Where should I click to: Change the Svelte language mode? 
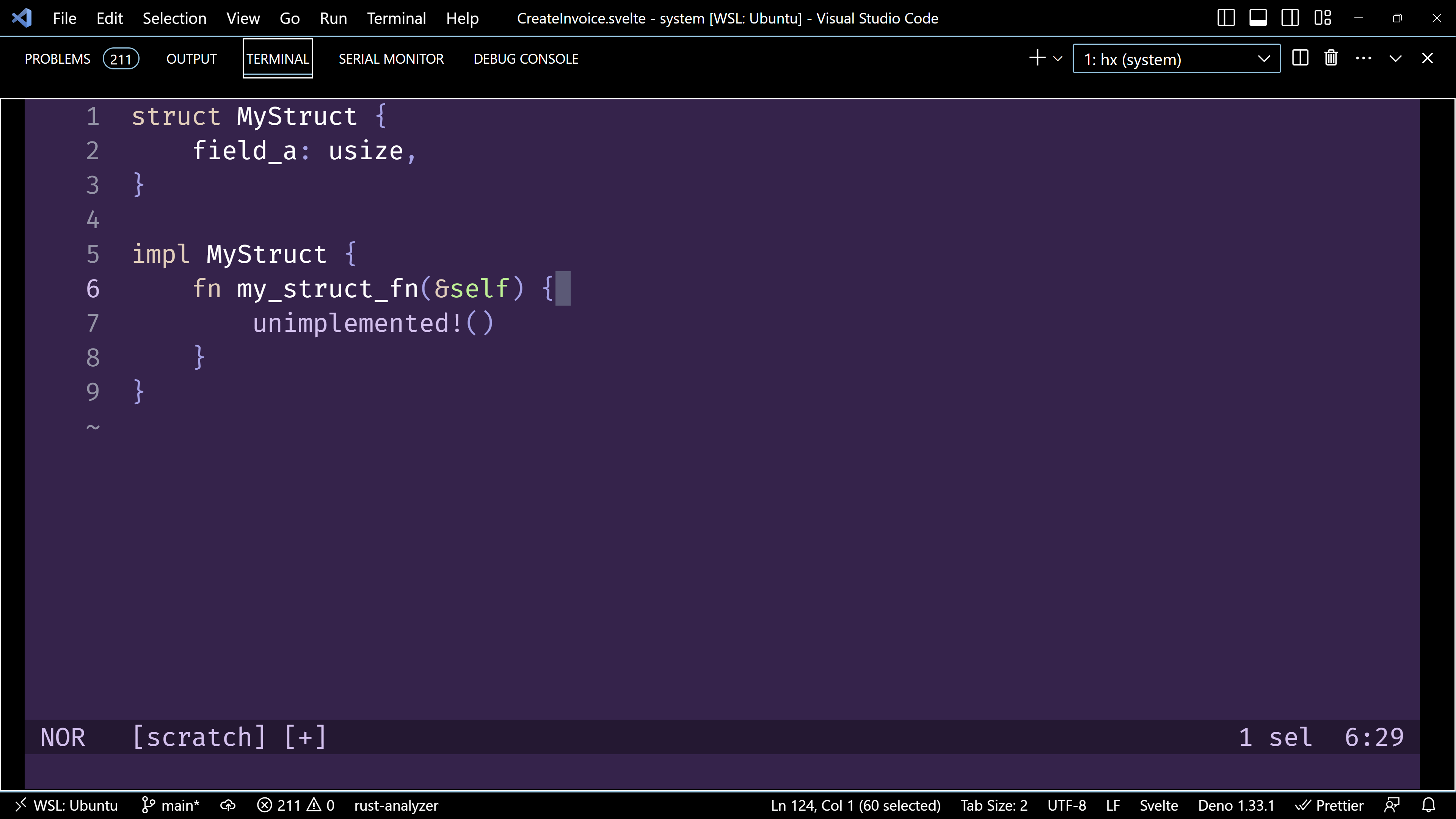coord(1158,805)
